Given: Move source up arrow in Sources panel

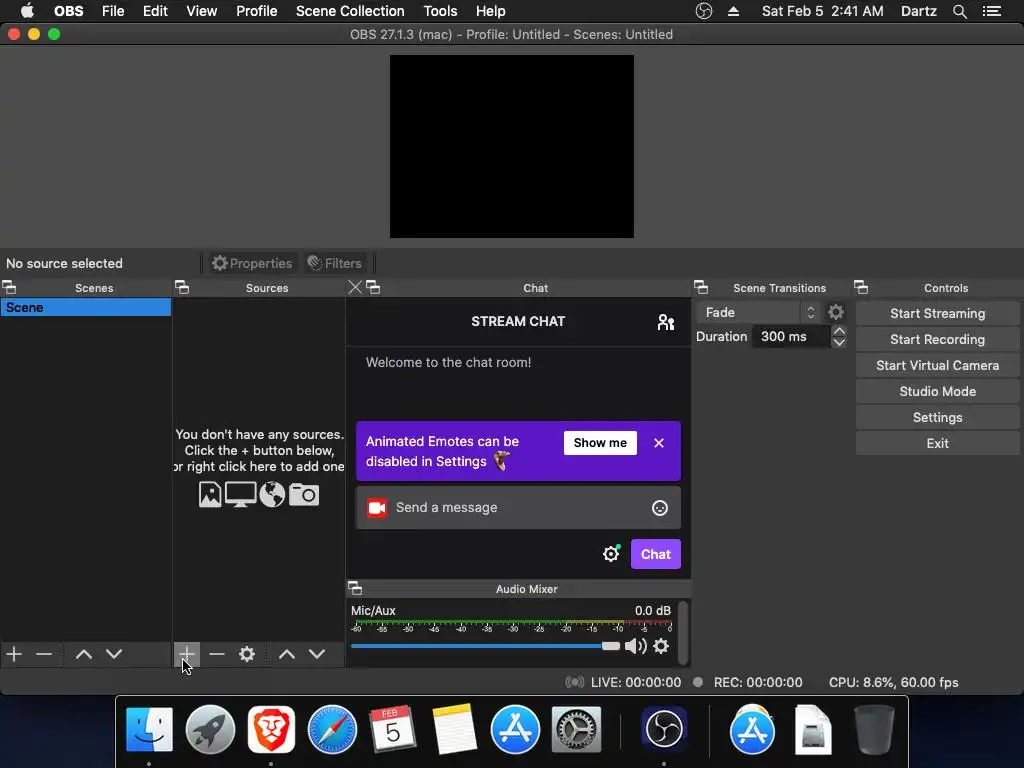Looking at the screenshot, I should [287, 654].
